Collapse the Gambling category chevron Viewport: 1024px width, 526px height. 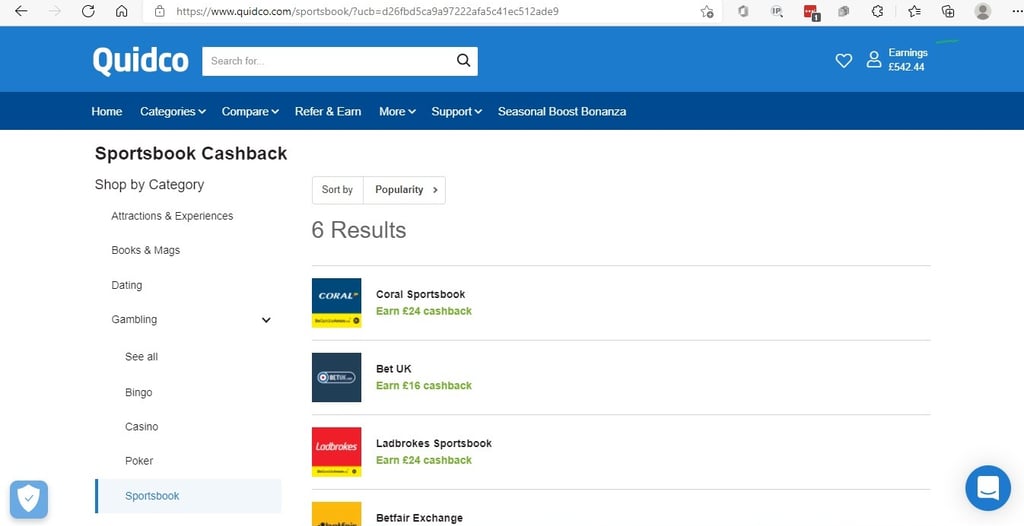[x=266, y=320]
